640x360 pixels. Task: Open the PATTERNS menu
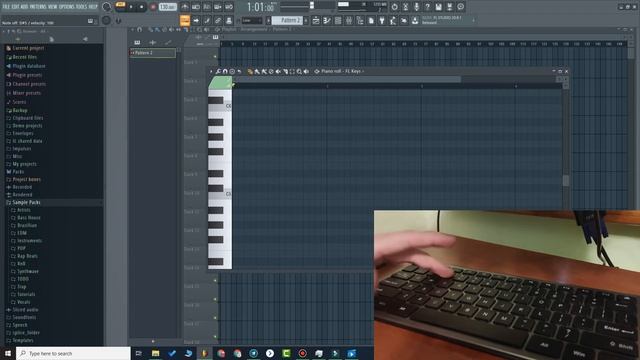point(38,7)
